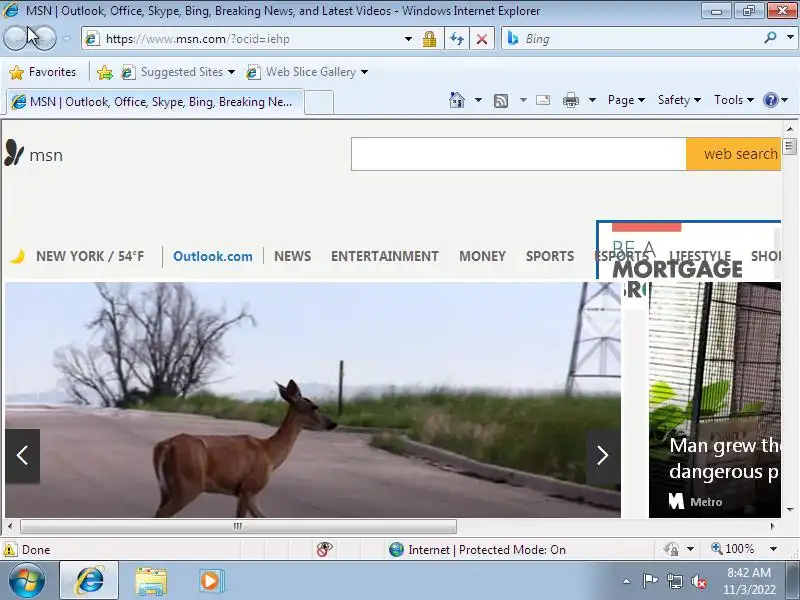Screen dimensions: 800x600
Task: Click the Windows Start button
Action: click(x=27, y=581)
